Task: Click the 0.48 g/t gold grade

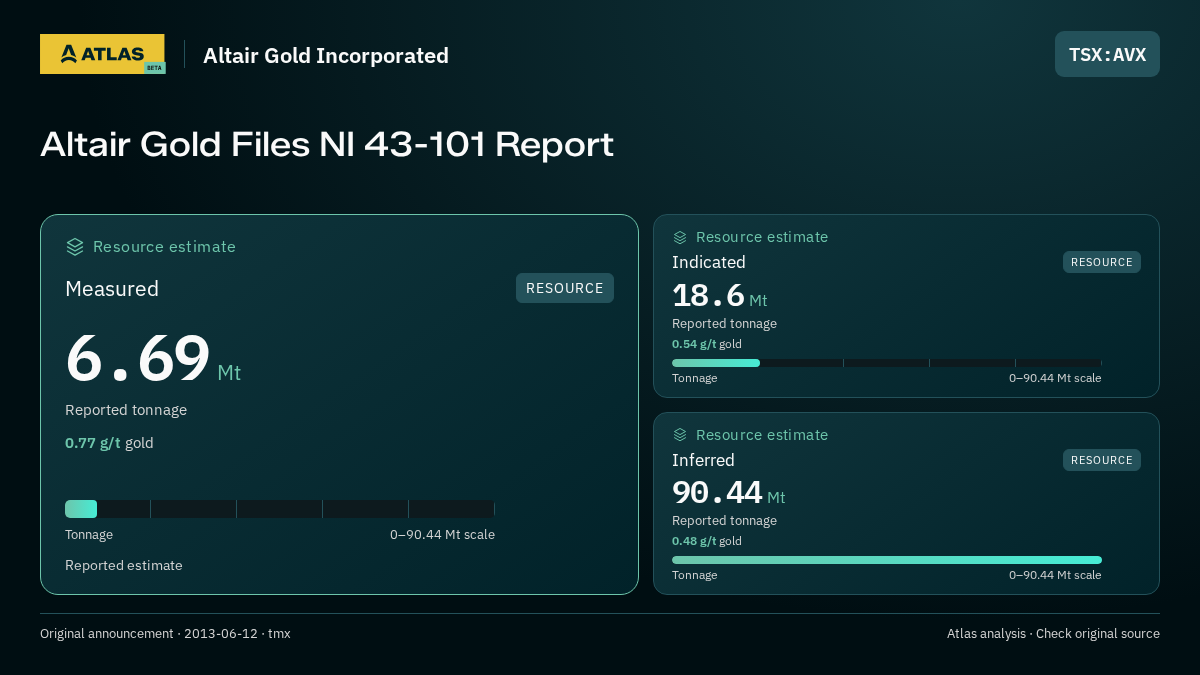Action: pyautogui.click(x=707, y=541)
